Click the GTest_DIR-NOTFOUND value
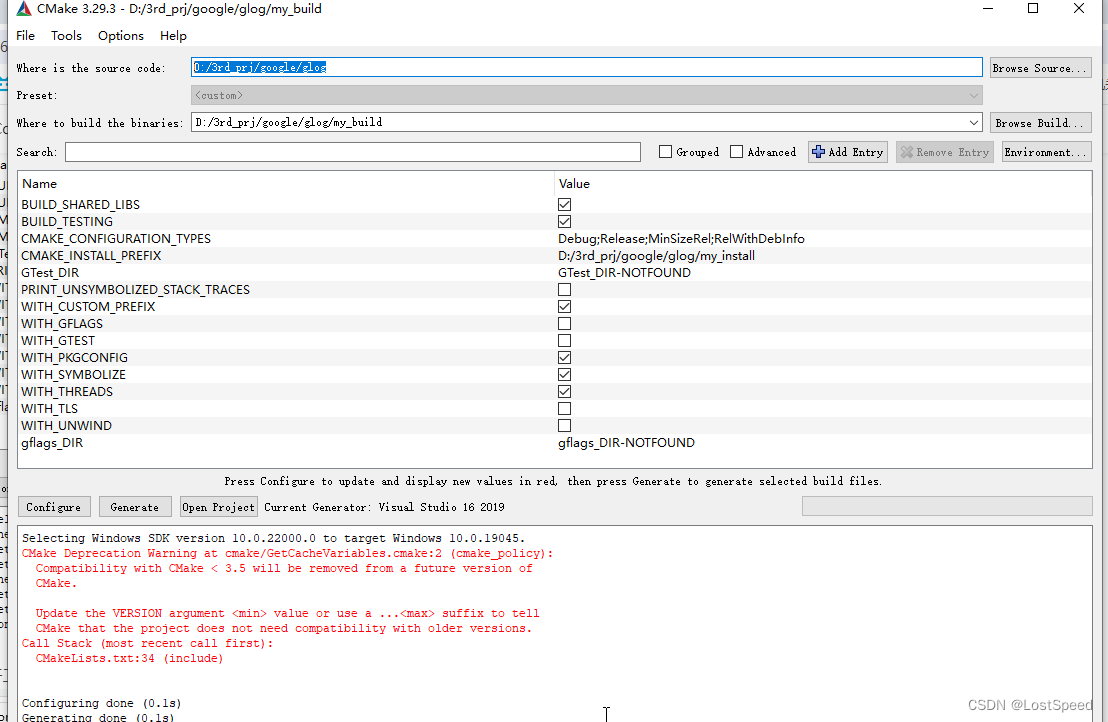Image resolution: width=1108 pixels, height=722 pixels. [x=625, y=273]
